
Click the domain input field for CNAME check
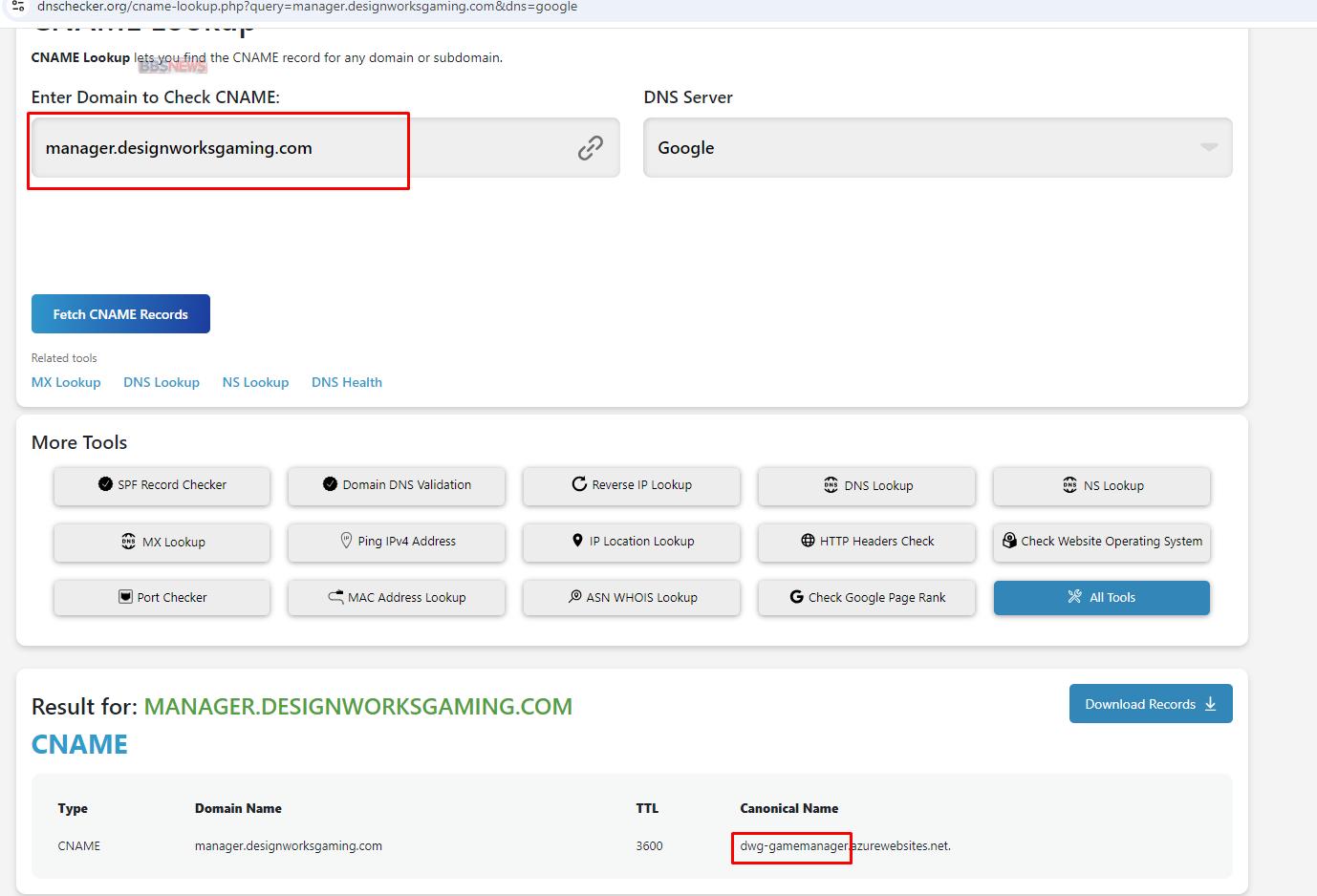[296, 148]
